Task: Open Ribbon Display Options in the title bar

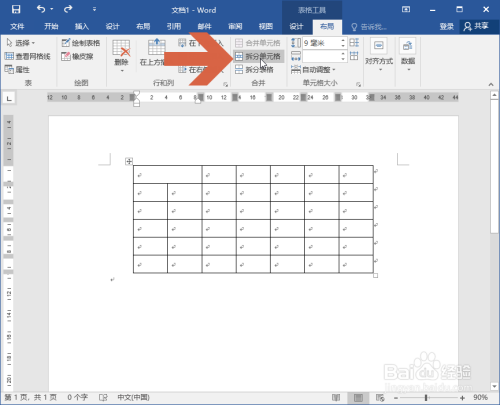Action: pyautogui.click(x=406, y=9)
